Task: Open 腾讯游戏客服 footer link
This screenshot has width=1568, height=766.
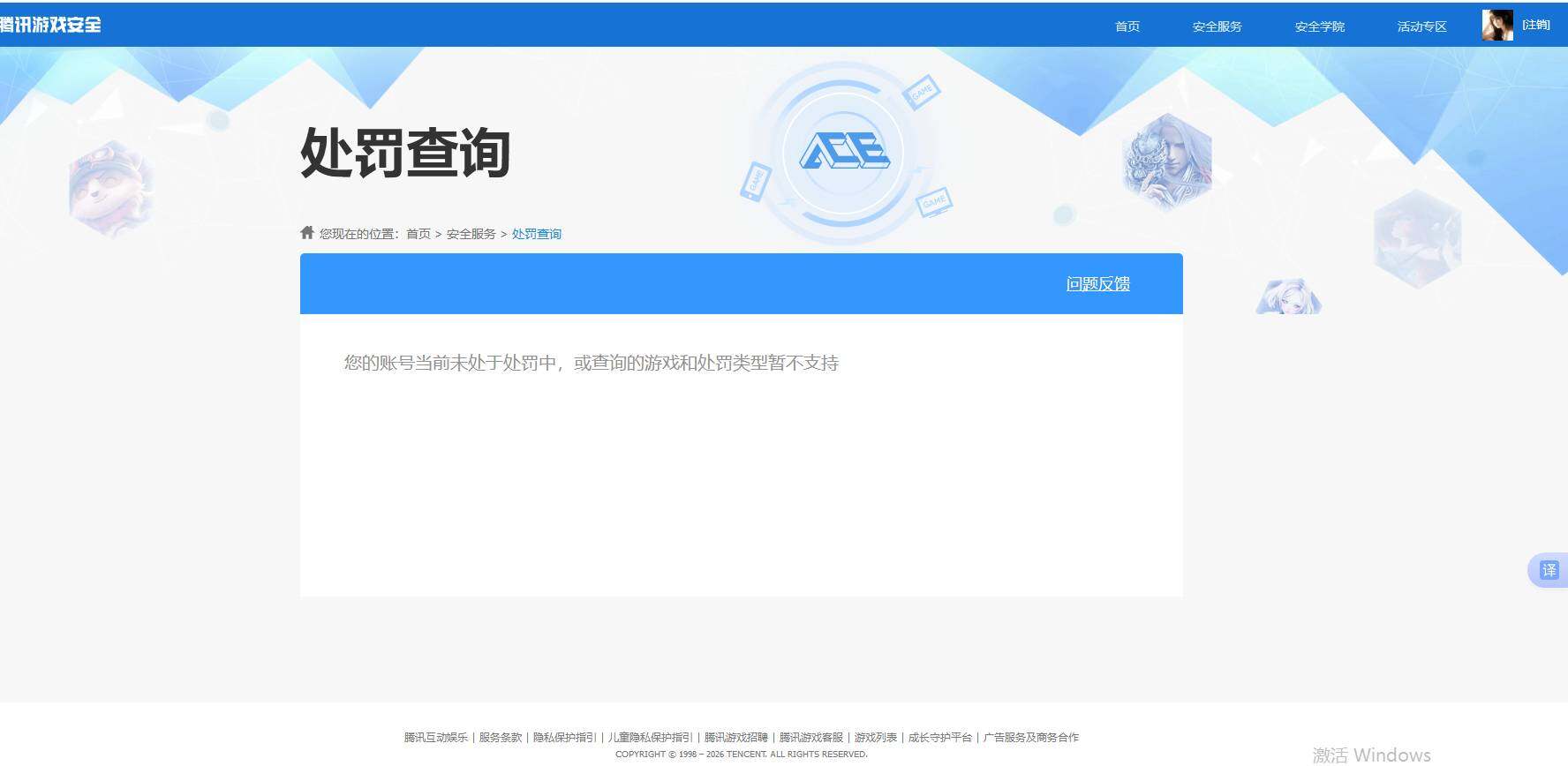Action: point(811,737)
